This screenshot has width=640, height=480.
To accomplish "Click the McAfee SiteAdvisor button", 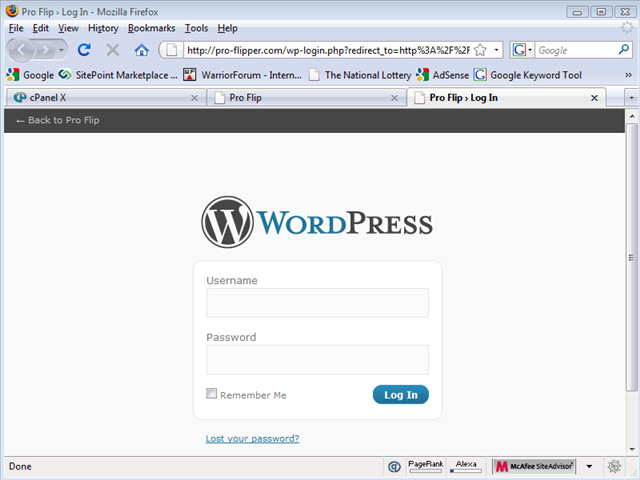I will click(x=534, y=466).
